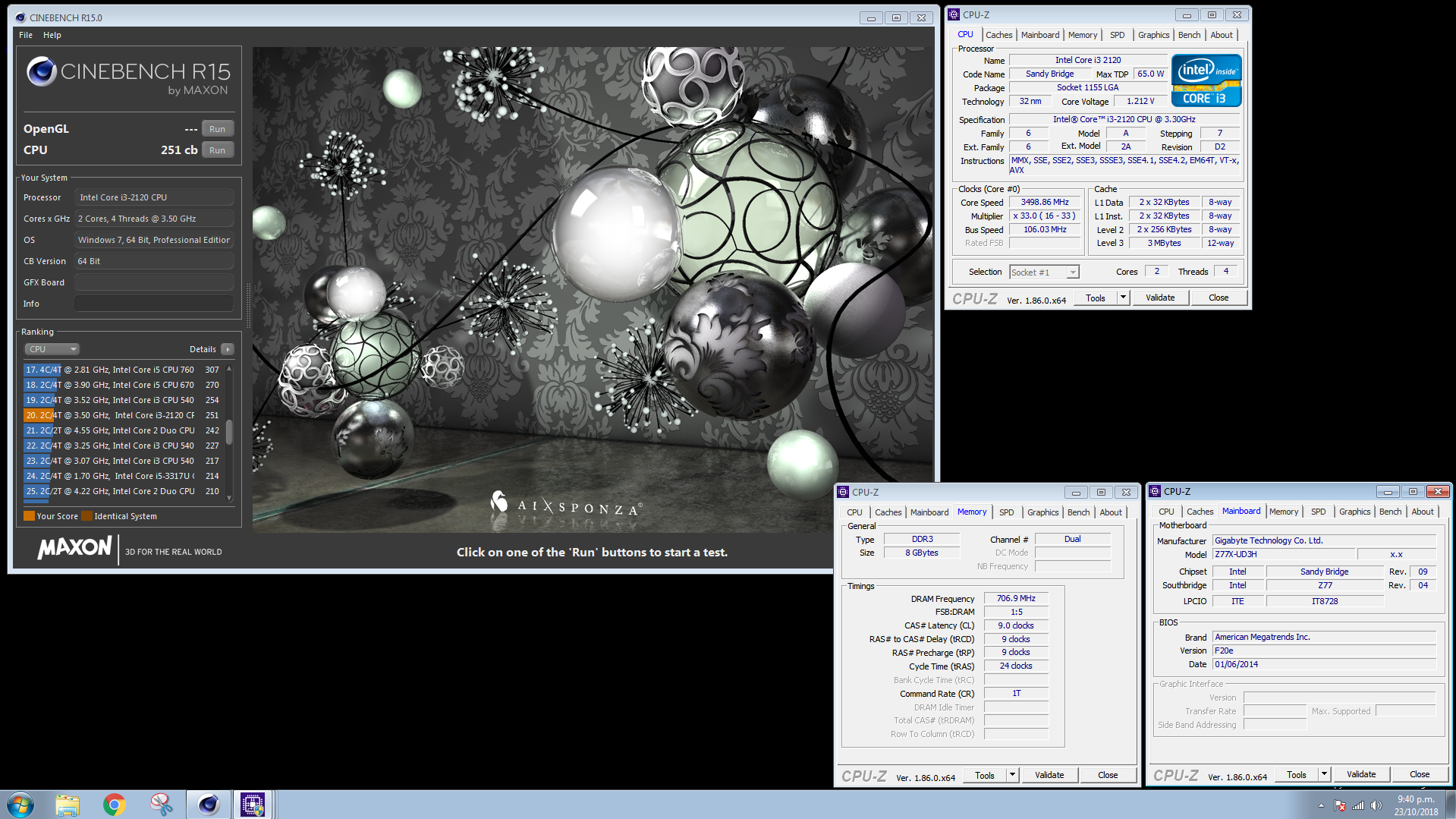Click DRAM Frequency 706.9 MHz value
The image size is (1456, 819).
pos(1016,598)
